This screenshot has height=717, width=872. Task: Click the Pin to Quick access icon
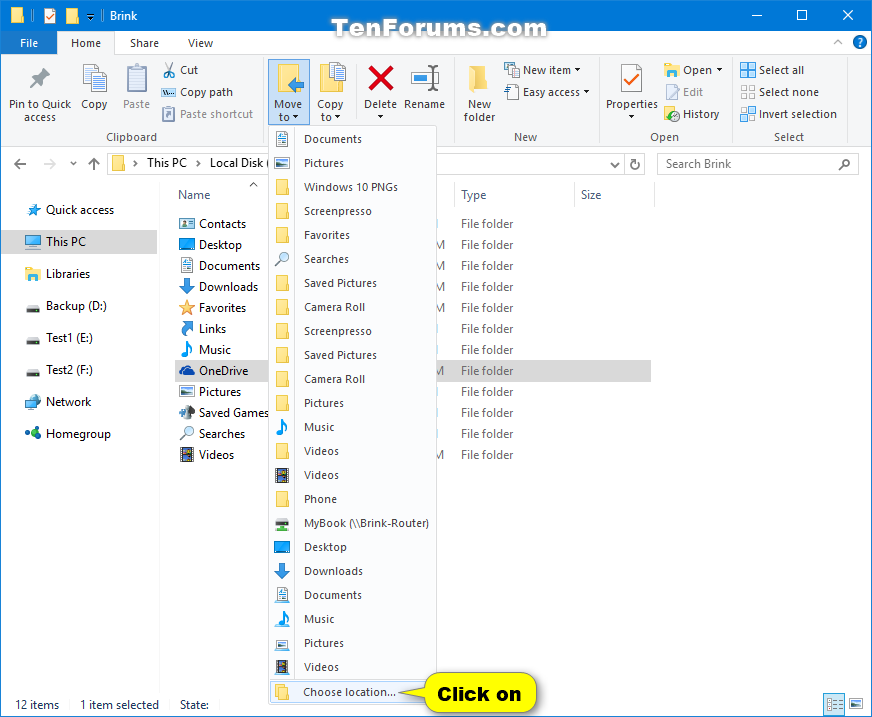39,79
